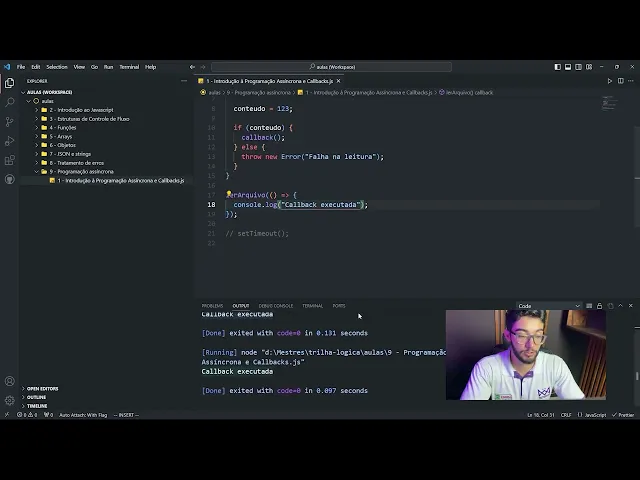Image resolution: width=640 pixels, height=480 pixels.
Task: Collapse the aulas root folder
Action: click(29, 101)
